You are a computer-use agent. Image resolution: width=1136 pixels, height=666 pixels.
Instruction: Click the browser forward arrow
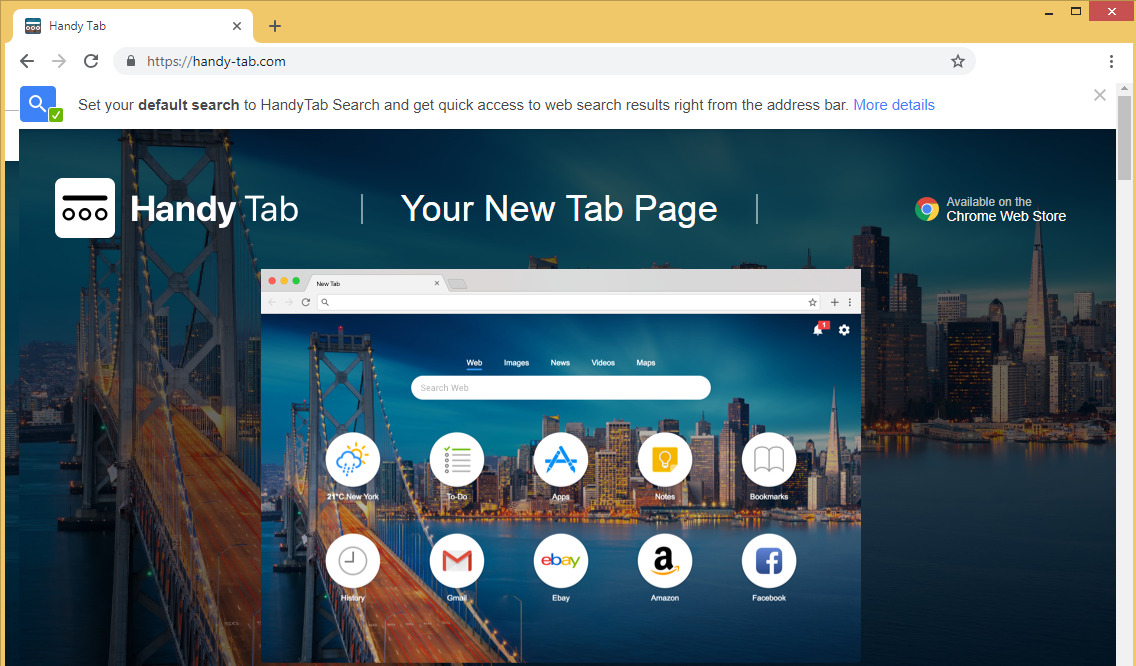(59, 62)
